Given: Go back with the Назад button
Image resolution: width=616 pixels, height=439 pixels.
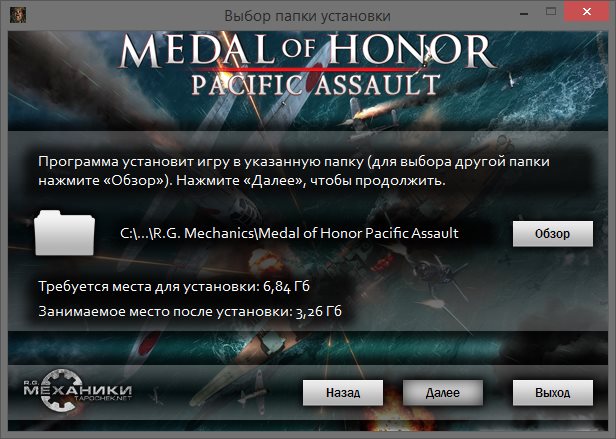Looking at the screenshot, I should tap(343, 393).
